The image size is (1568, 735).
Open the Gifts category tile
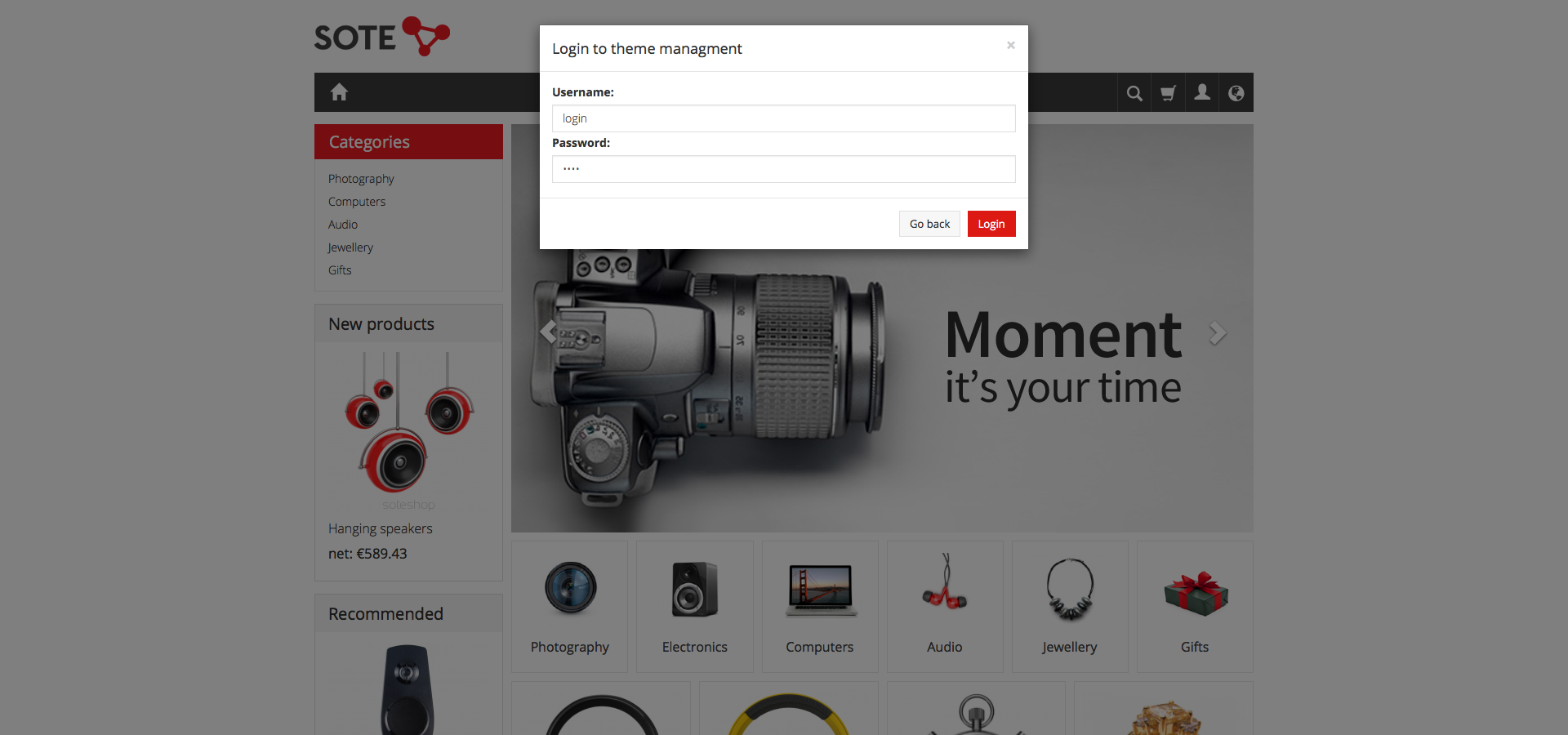pos(1195,607)
